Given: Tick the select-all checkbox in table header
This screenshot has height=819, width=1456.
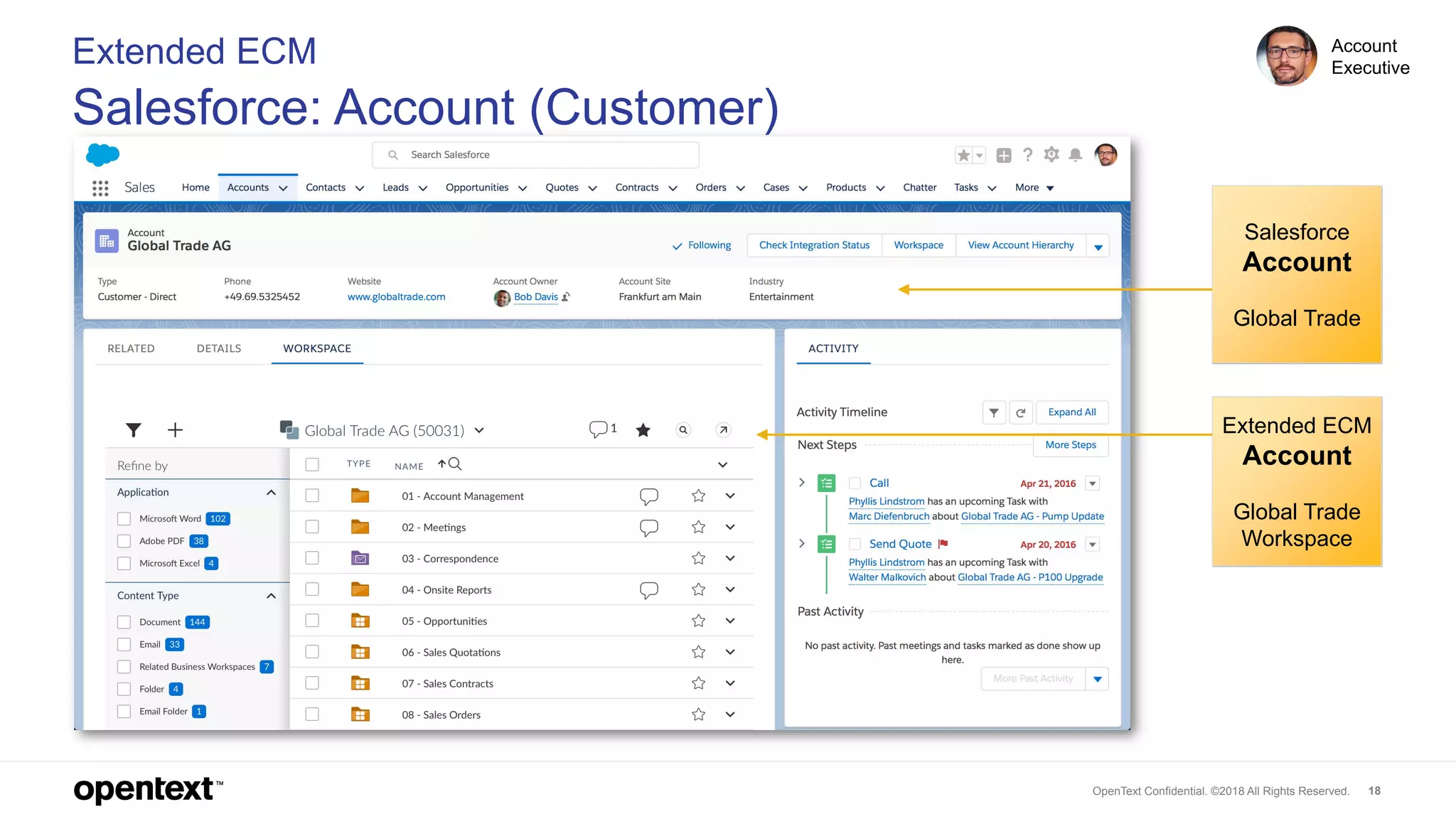Looking at the screenshot, I should coord(312,464).
